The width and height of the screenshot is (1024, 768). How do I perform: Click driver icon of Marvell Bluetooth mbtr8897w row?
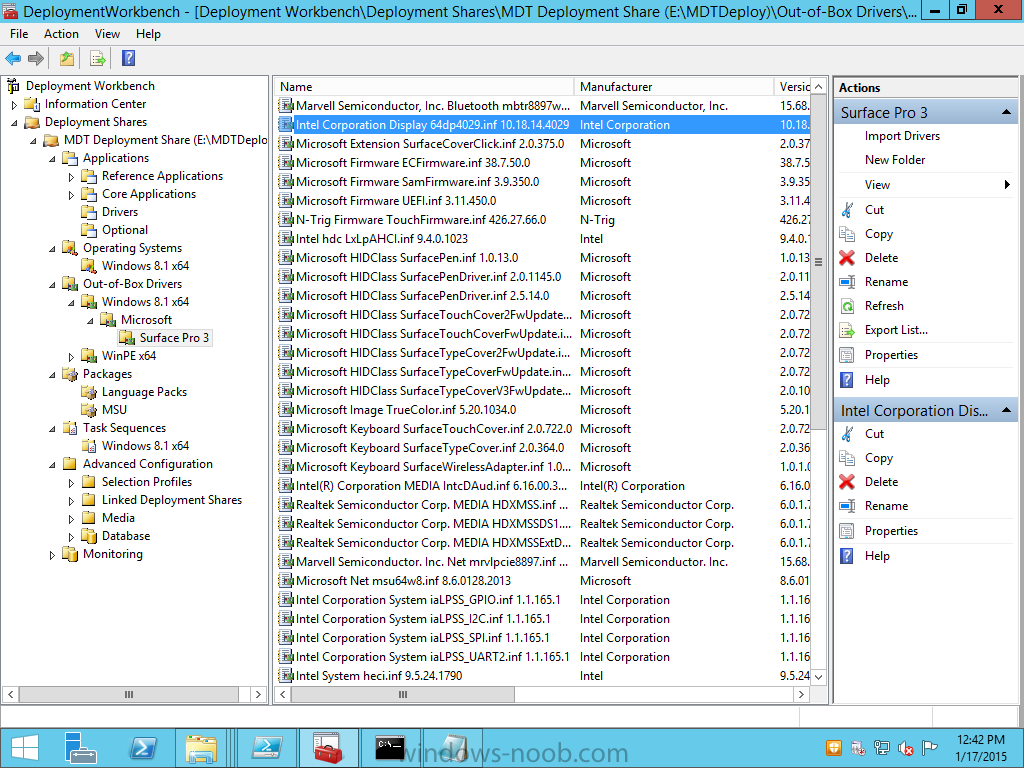coord(285,105)
